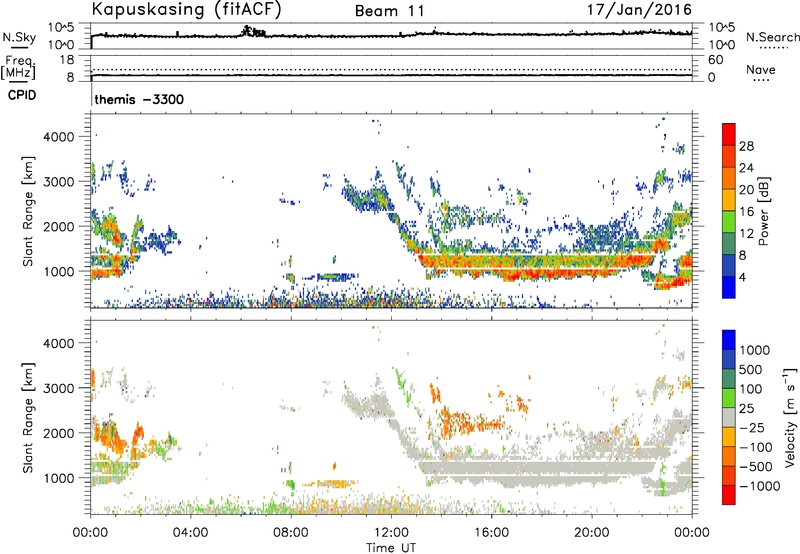Click the '16' Power colorbar value
Image resolution: width=800 pixels, height=554 pixels.
pyautogui.click(x=746, y=212)
